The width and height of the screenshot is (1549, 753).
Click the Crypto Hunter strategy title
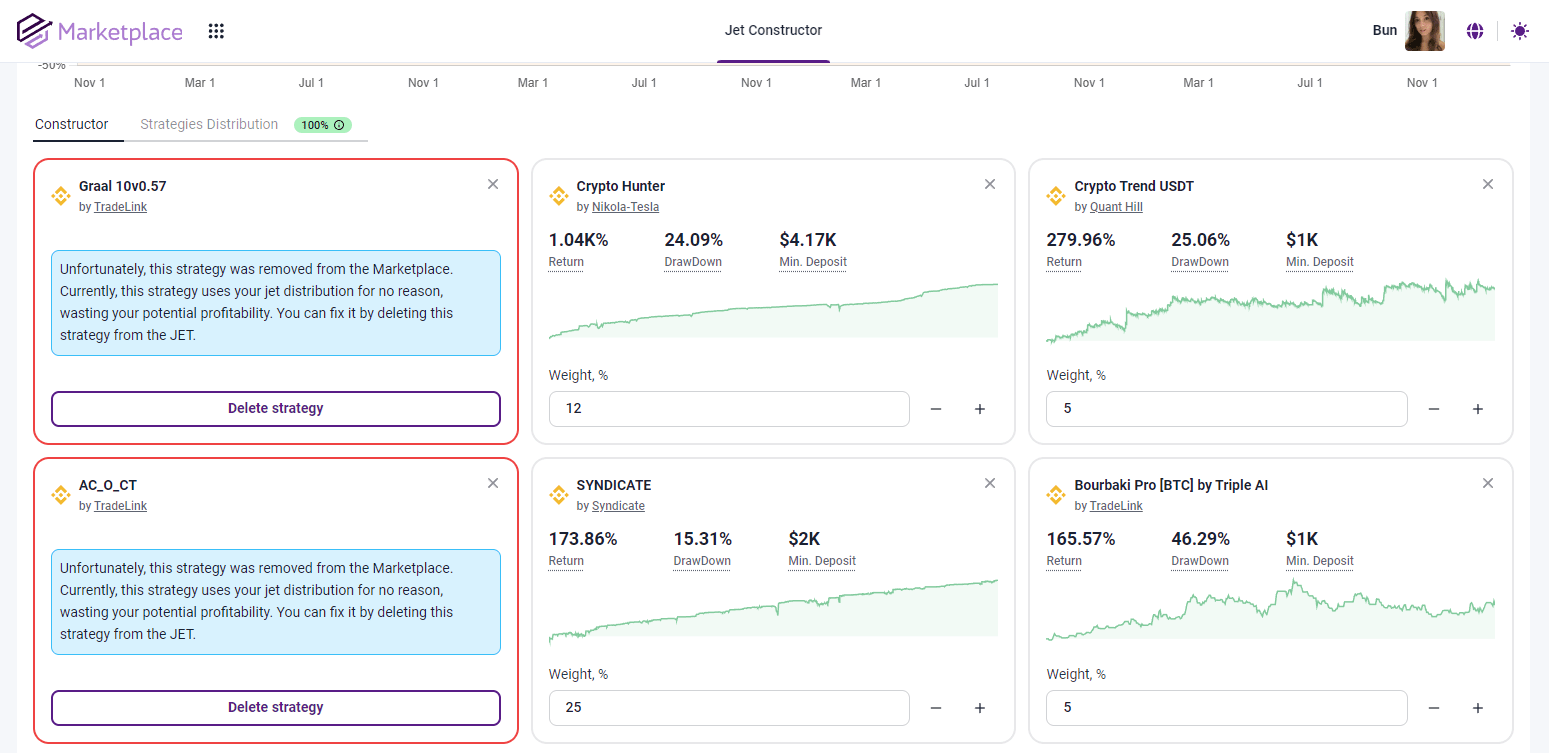pos(621,186)
